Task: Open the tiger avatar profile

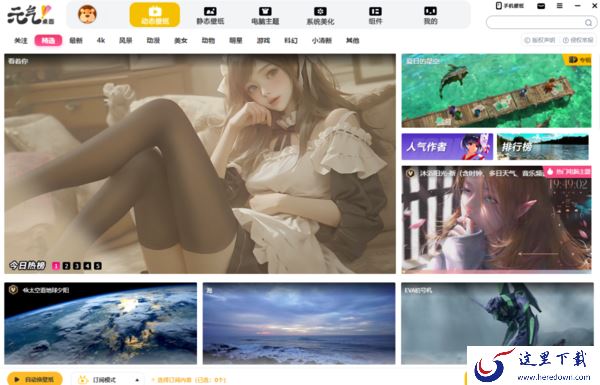Action: point(87,15)
